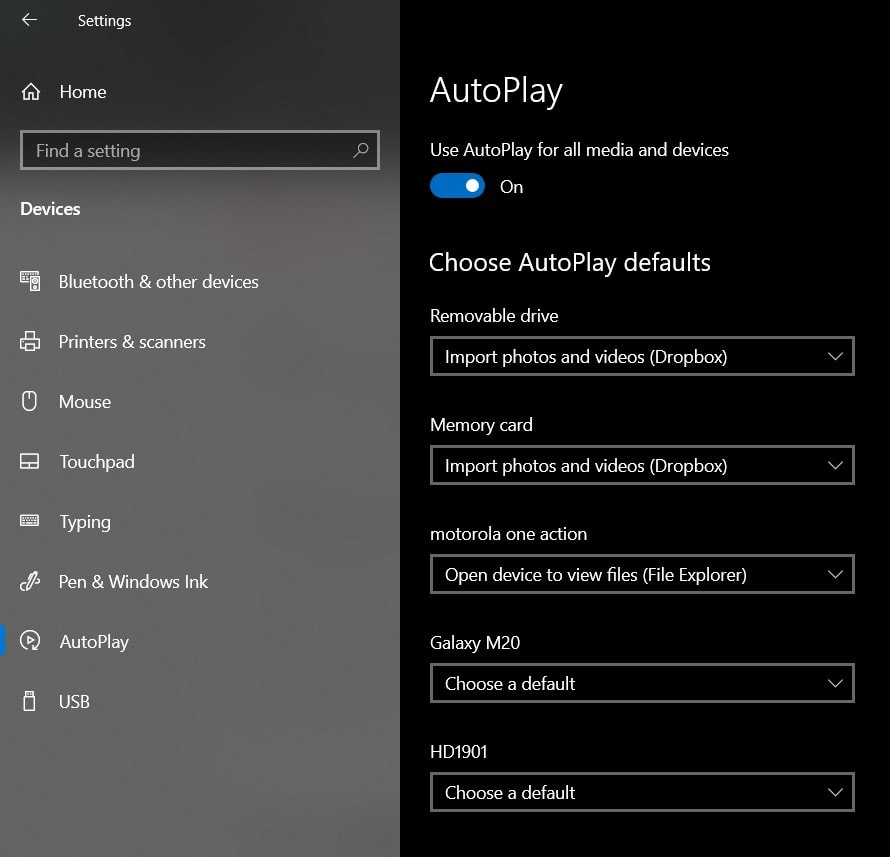Click the USB drive icon
Image resolution: width=890 pixels, height=857 pixels.
click(29, 701)
